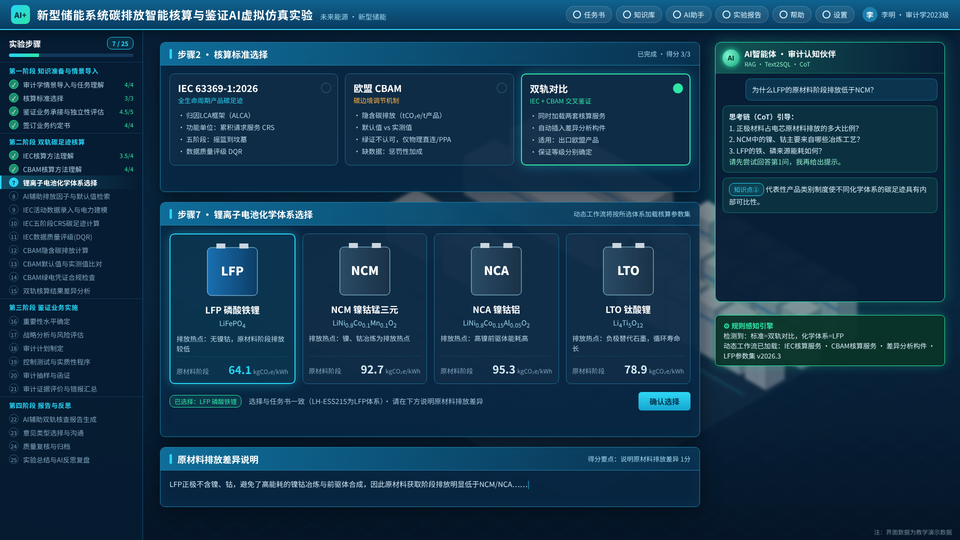The image size is (960, 540).
Task: Click the user avatar 李
Action: [869, 15]
